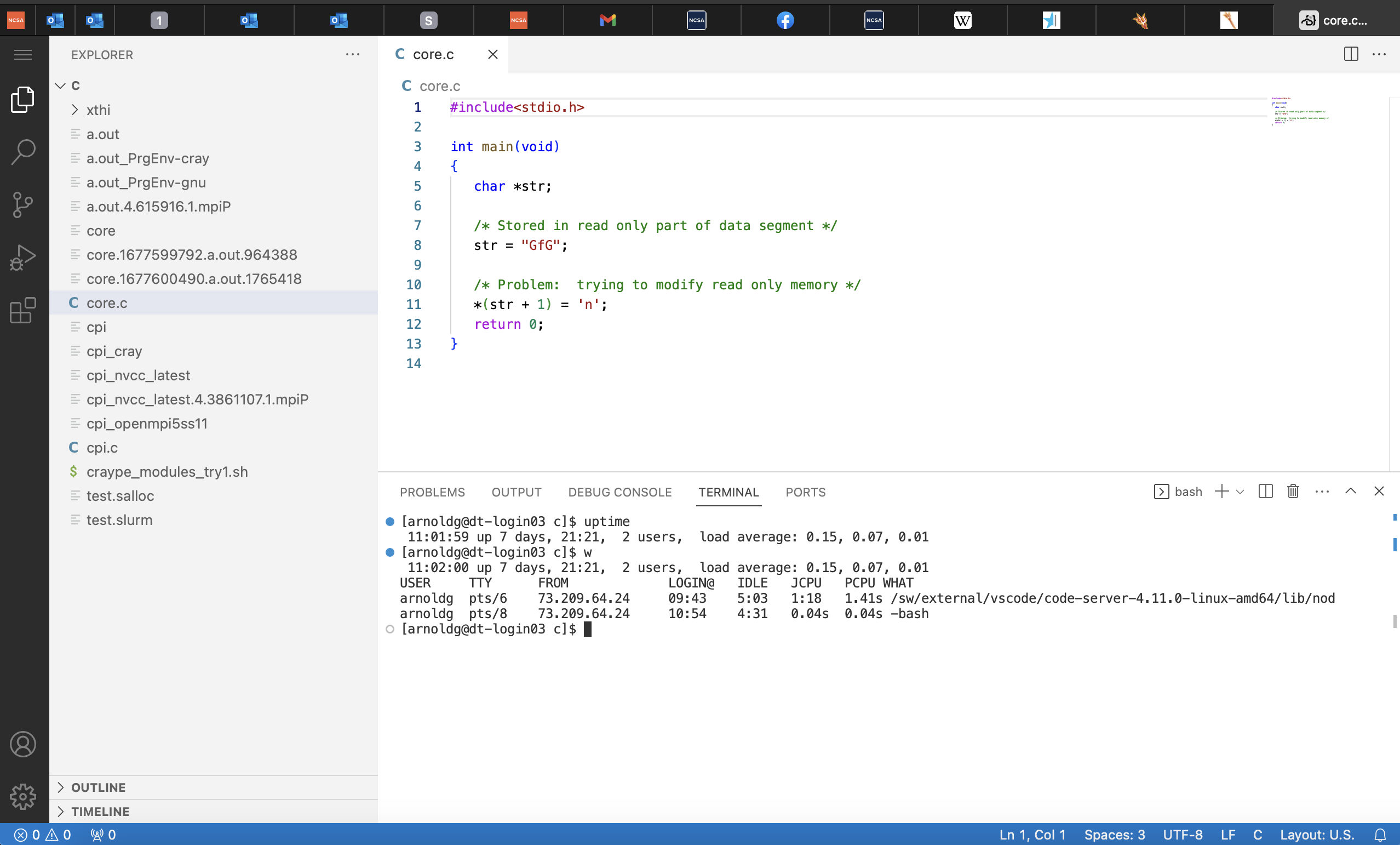Switch to the PROBLEMS tab

point(432,492)
